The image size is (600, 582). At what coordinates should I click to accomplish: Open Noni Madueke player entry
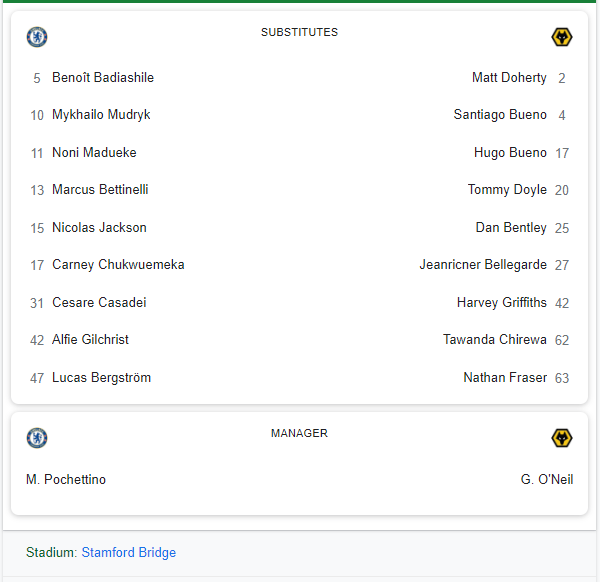[94, 152]
